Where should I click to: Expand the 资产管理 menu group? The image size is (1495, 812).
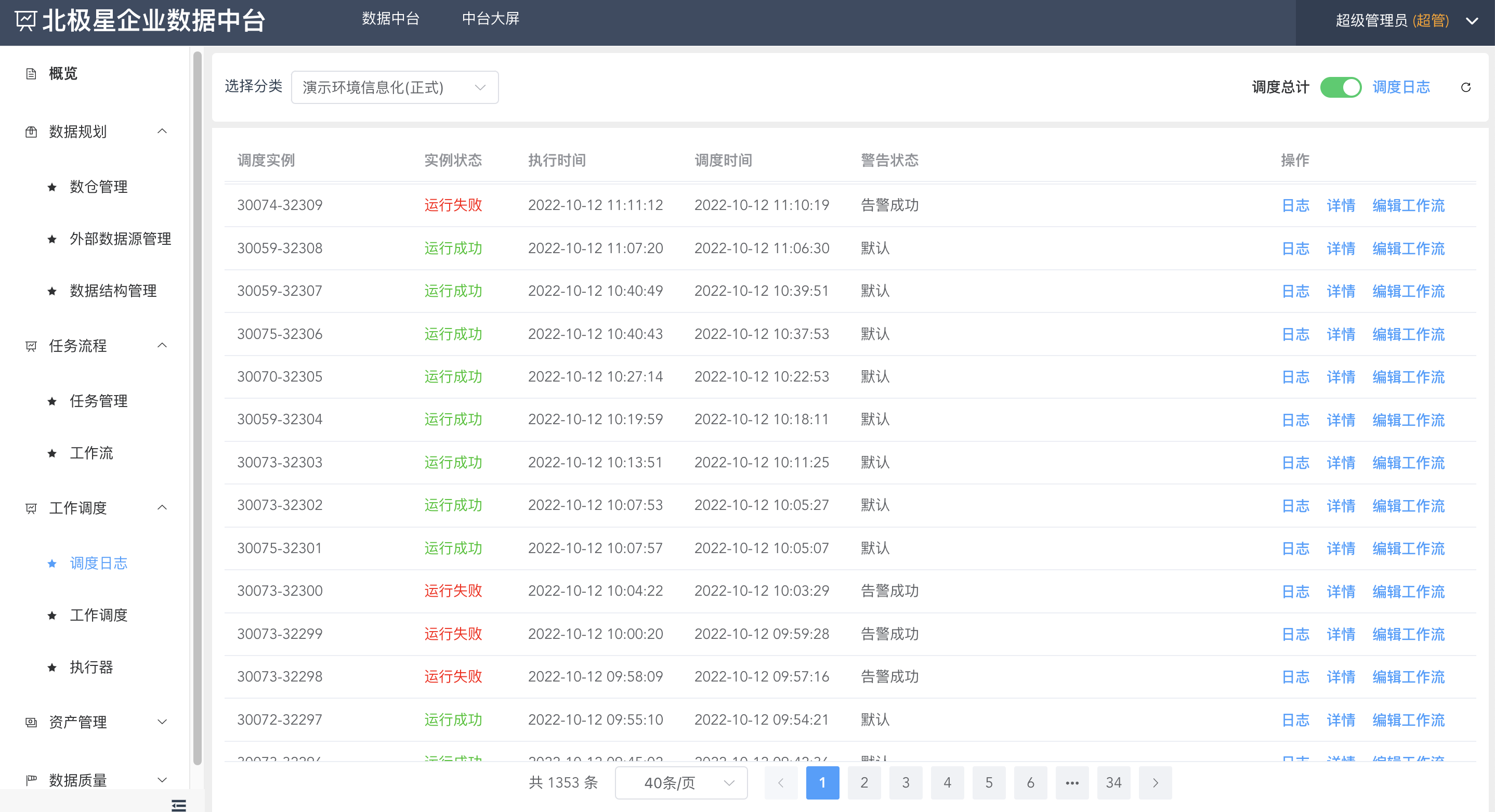(x=163, y=722)
